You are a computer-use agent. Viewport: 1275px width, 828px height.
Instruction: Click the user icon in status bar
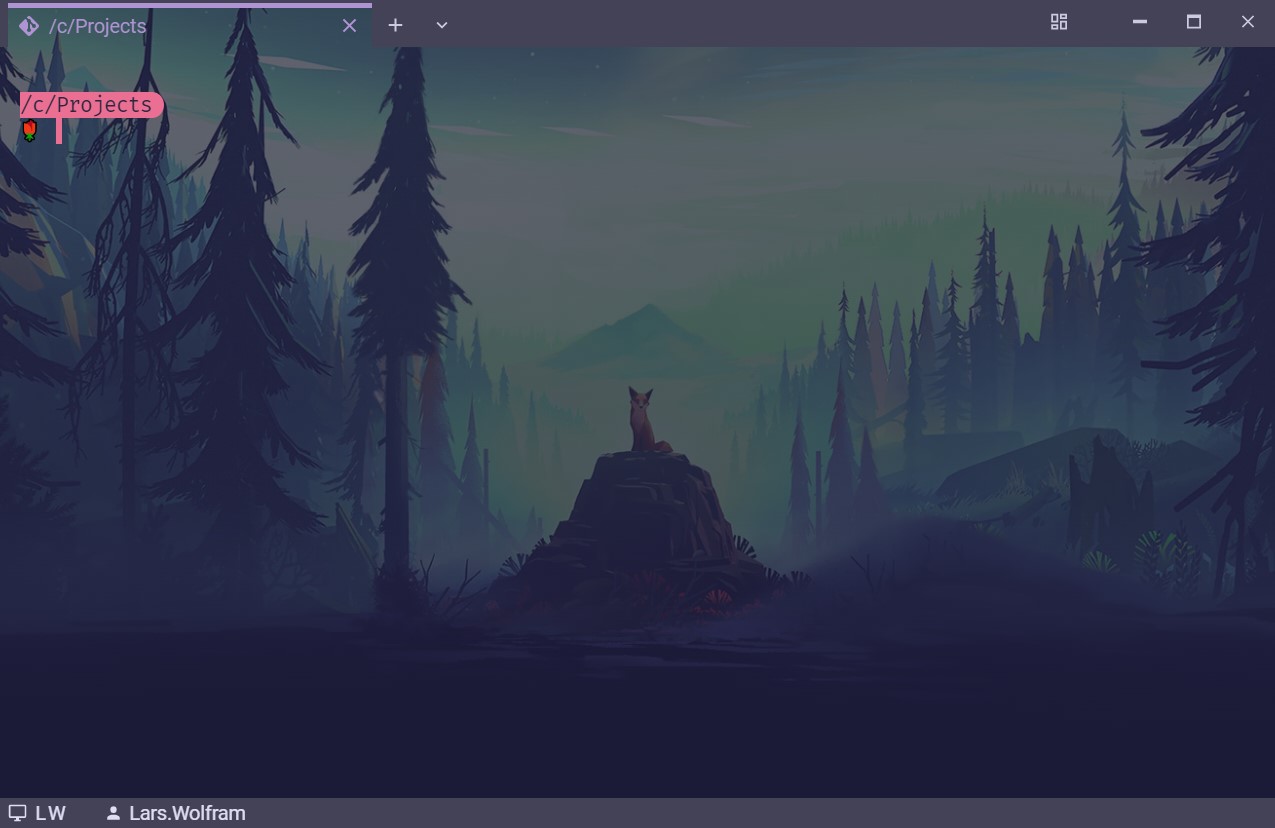click(x=113, y=814)
